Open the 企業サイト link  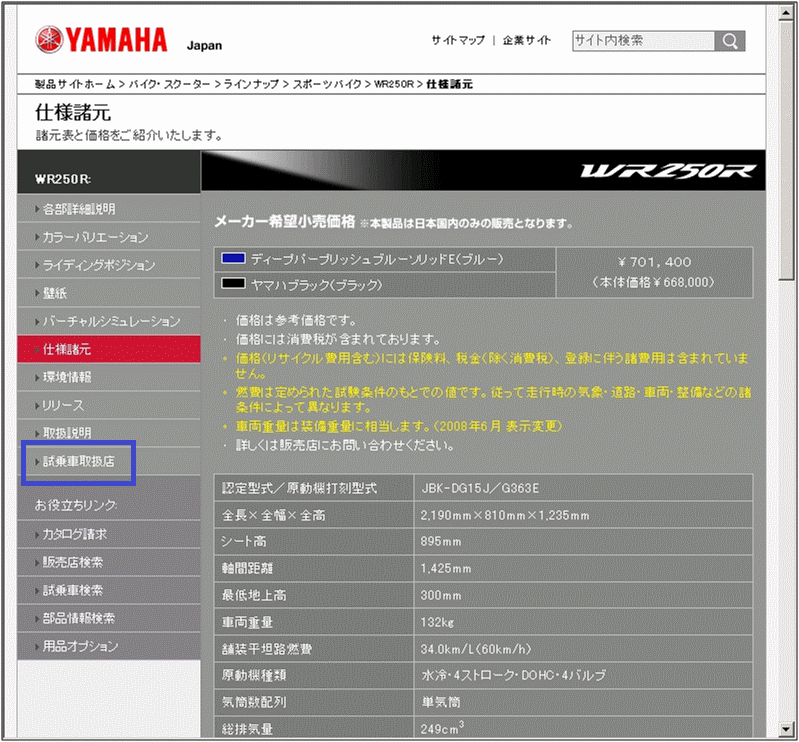(x=526, y=40)
